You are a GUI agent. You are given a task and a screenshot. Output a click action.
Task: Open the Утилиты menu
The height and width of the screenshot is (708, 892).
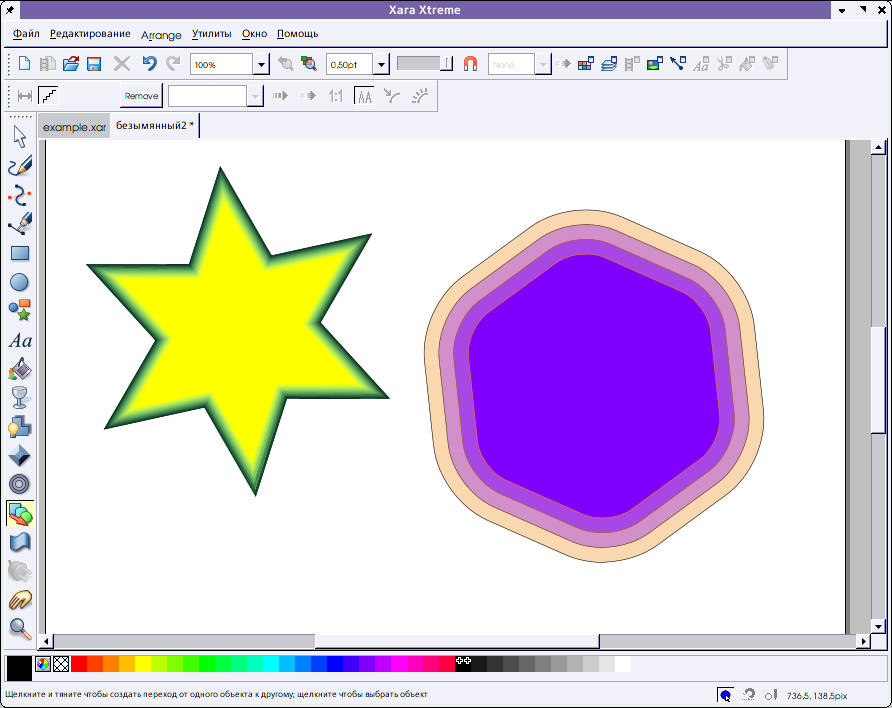(x=211, y=34)
